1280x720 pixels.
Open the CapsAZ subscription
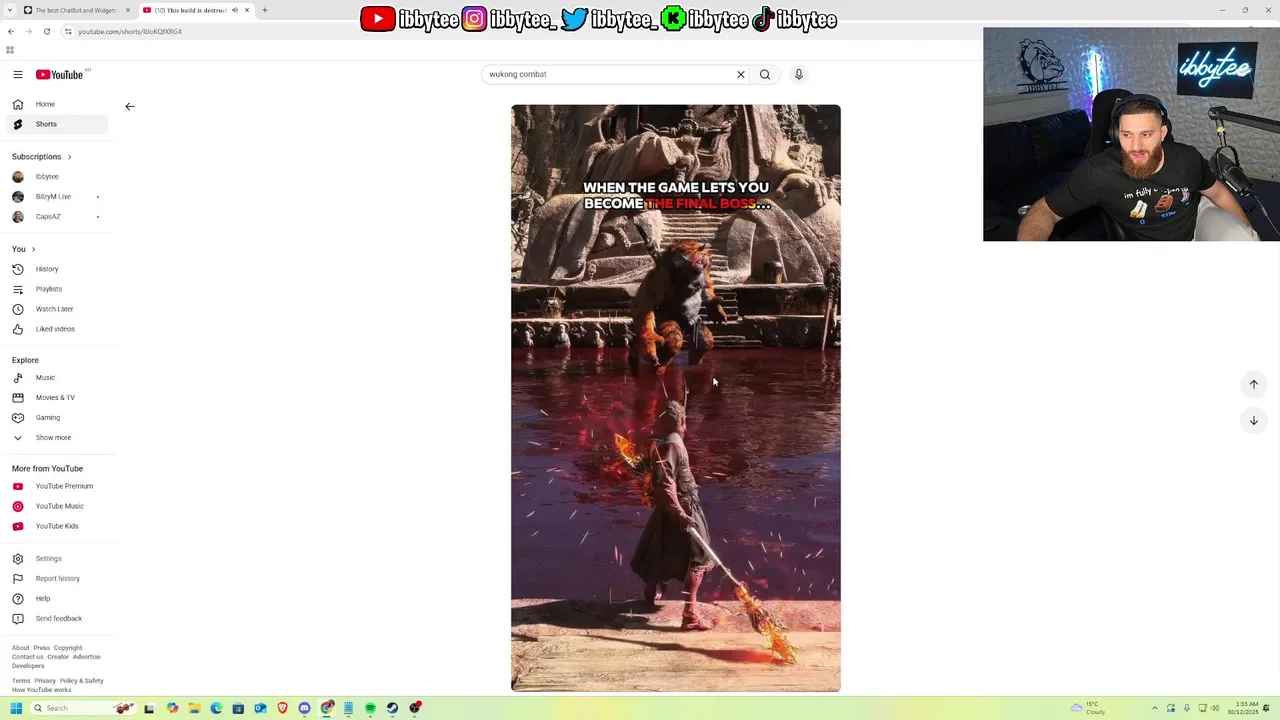pyautogui.click(x=57, y=217)
